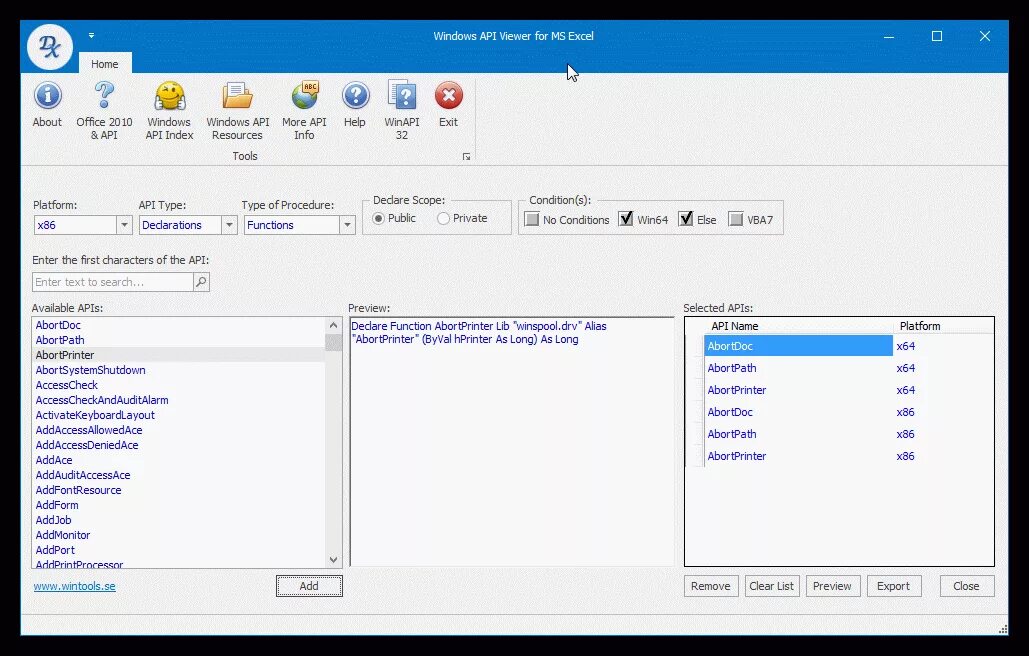Viewport: 1029px width, 656px height.
Task: Click the Remove button
Action: (711, 586)
